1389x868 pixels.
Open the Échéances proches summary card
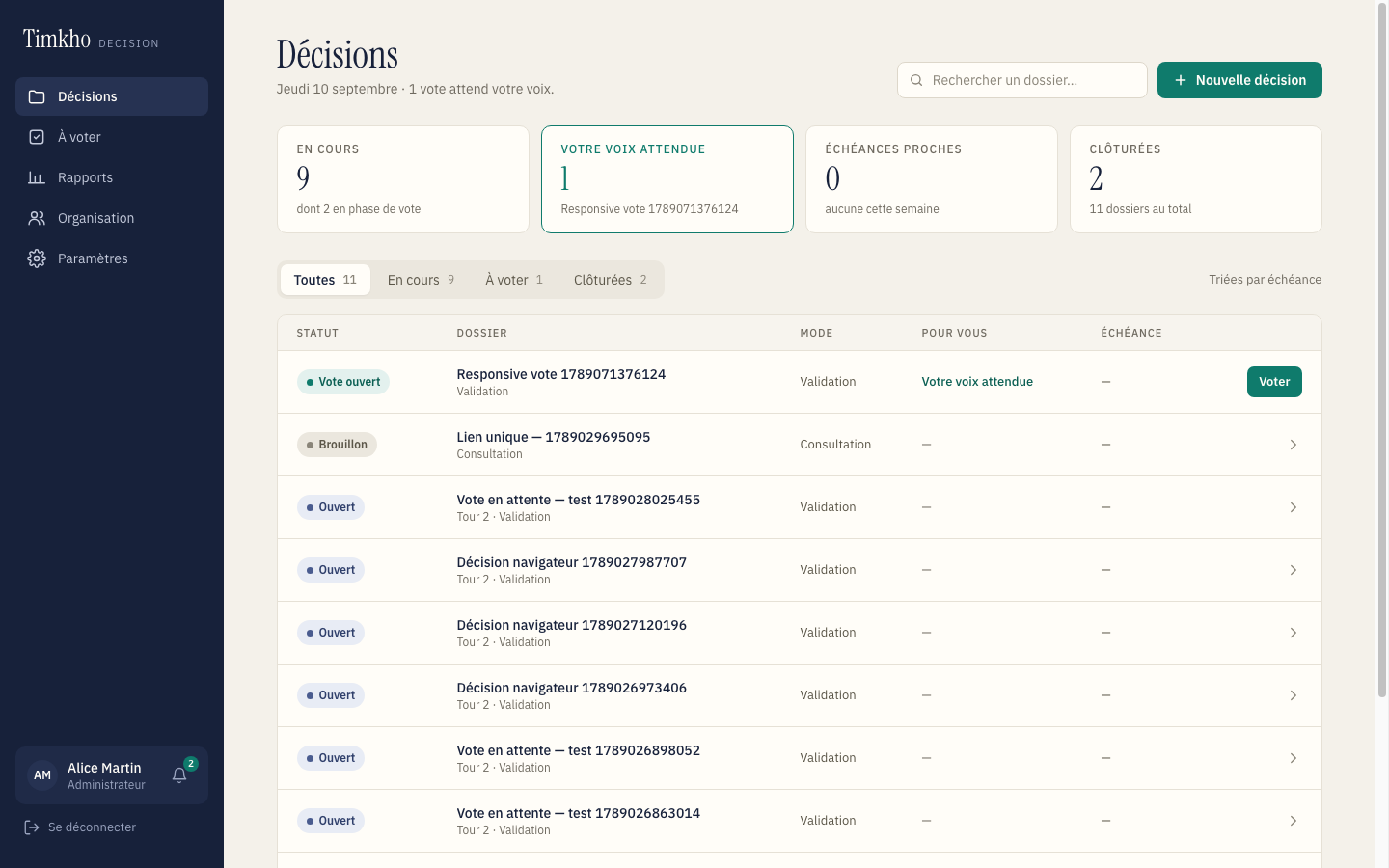pyautogui.click(x=932, y=179)
